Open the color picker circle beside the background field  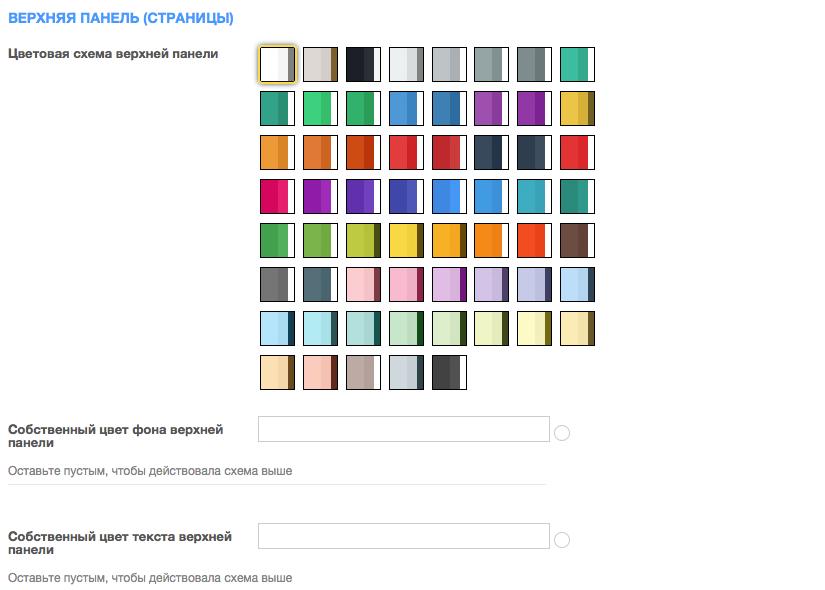(562, 433)
